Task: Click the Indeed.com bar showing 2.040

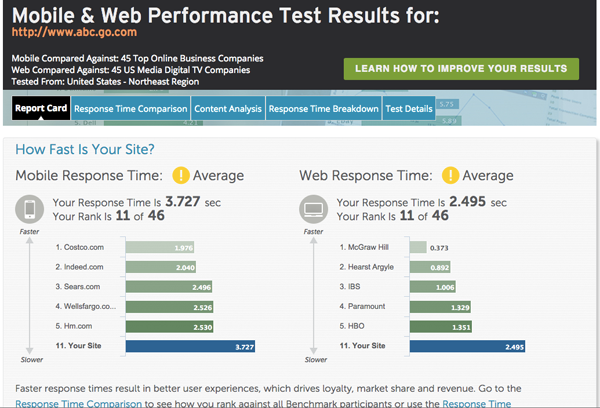Action: 161,267
